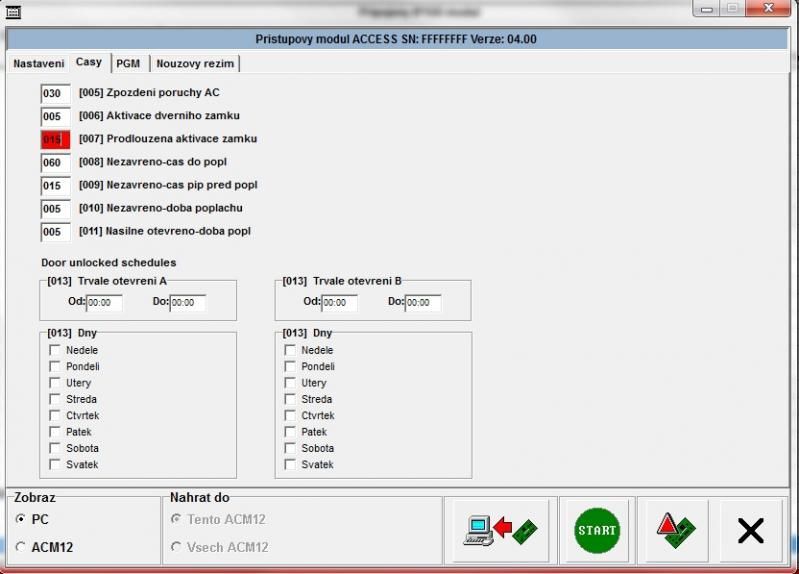Click the application icon in title bar
Viewport: 799px width, 574px height.
13,10
